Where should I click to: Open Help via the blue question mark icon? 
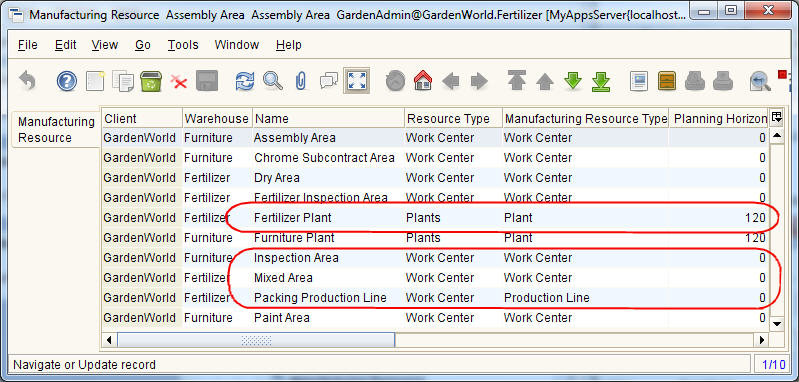[67, 81]
